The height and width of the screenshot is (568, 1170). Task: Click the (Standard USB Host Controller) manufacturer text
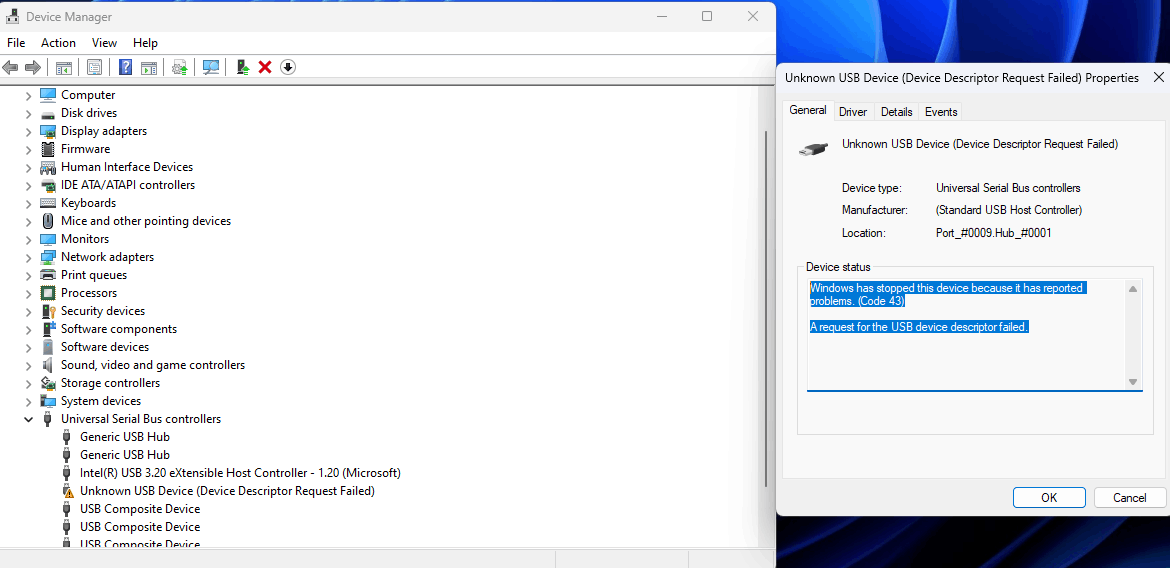click(1009, 210)
